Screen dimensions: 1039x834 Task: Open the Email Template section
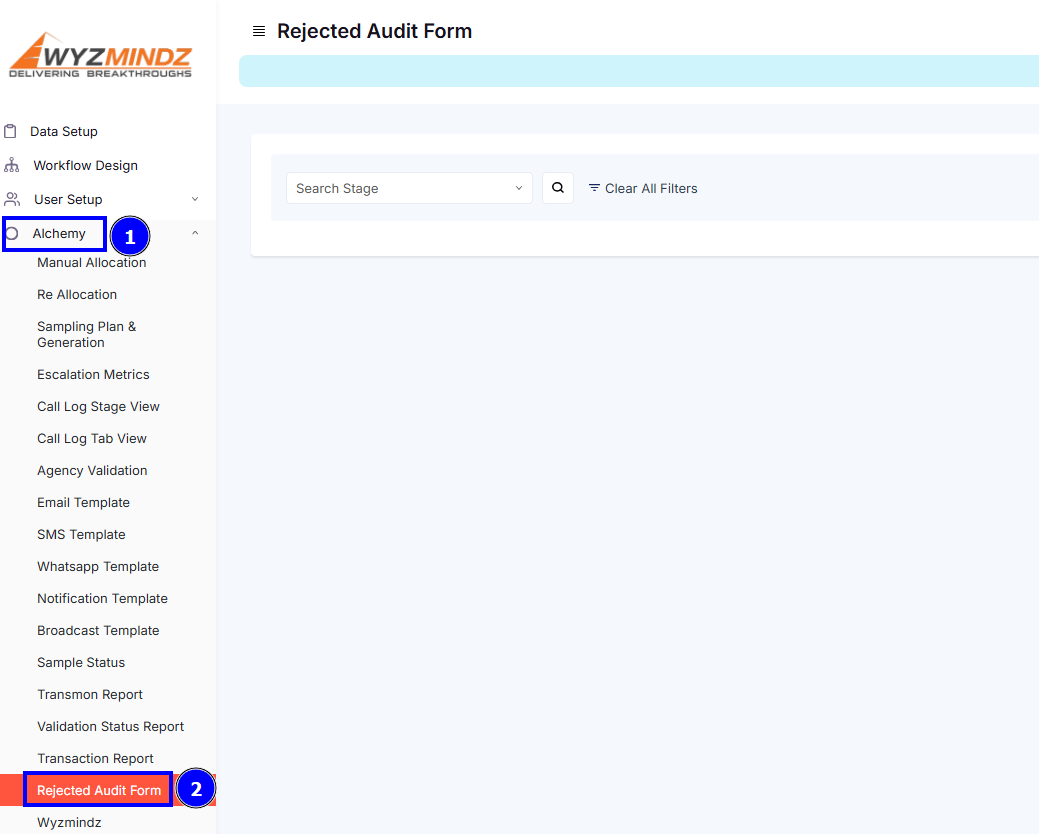point(83,502)
